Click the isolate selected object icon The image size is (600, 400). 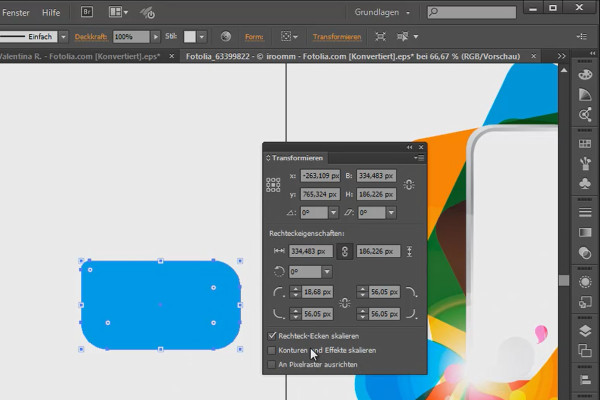(x=380, y=36)
